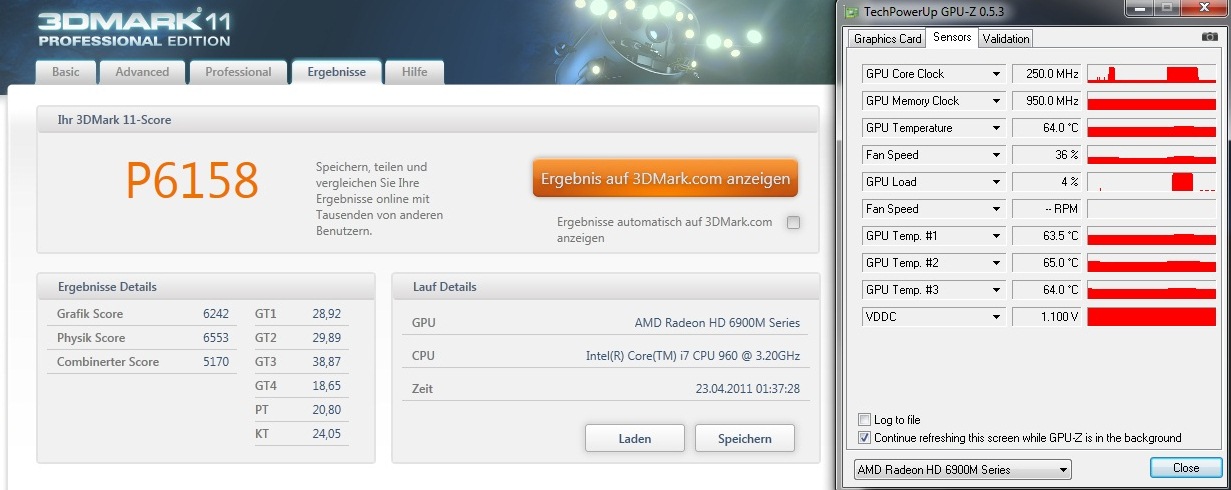Click the Grafik Score value 6242

[x=216, y=314]
